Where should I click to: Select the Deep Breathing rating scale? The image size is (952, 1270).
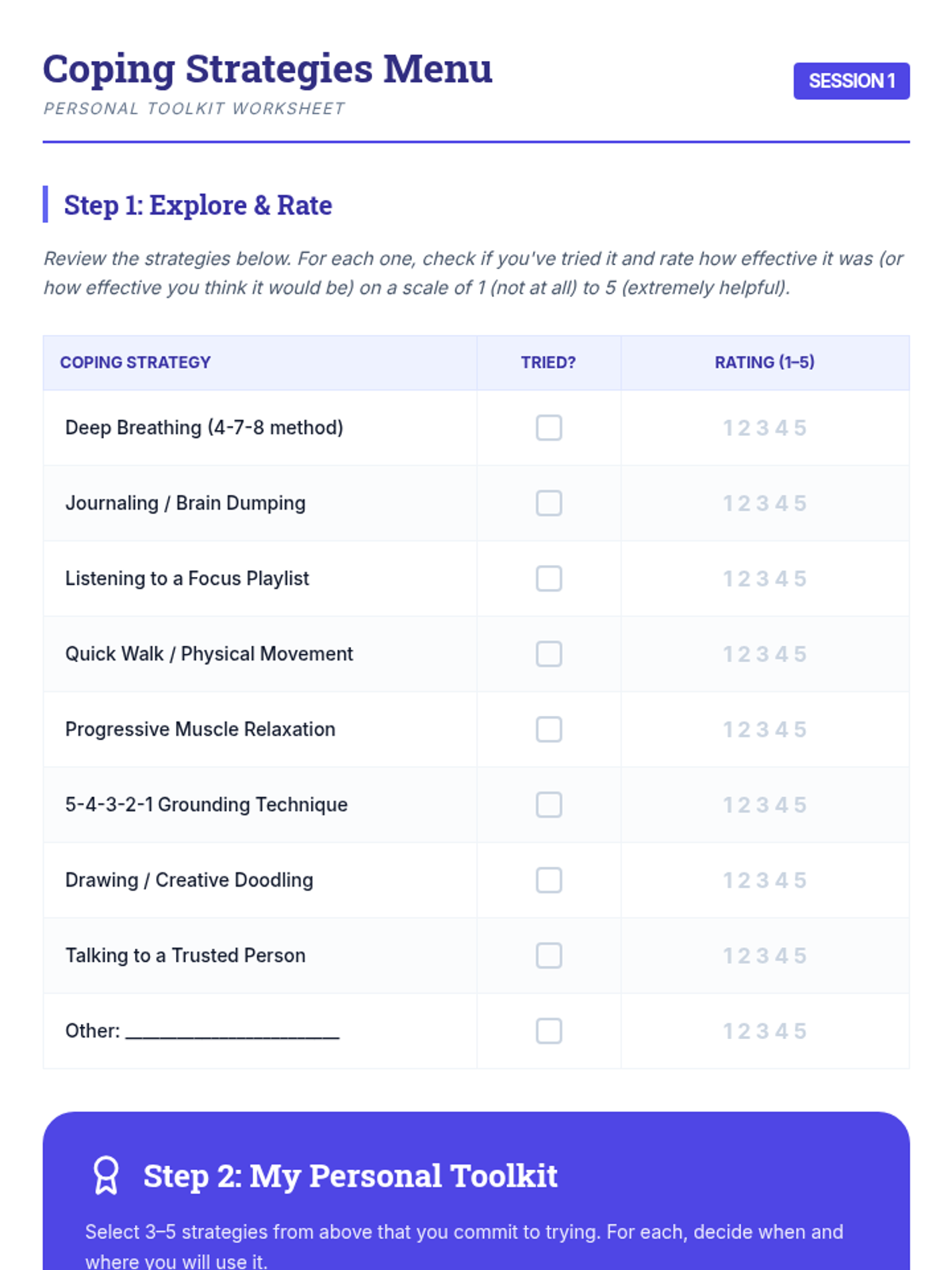click(764, 429)
